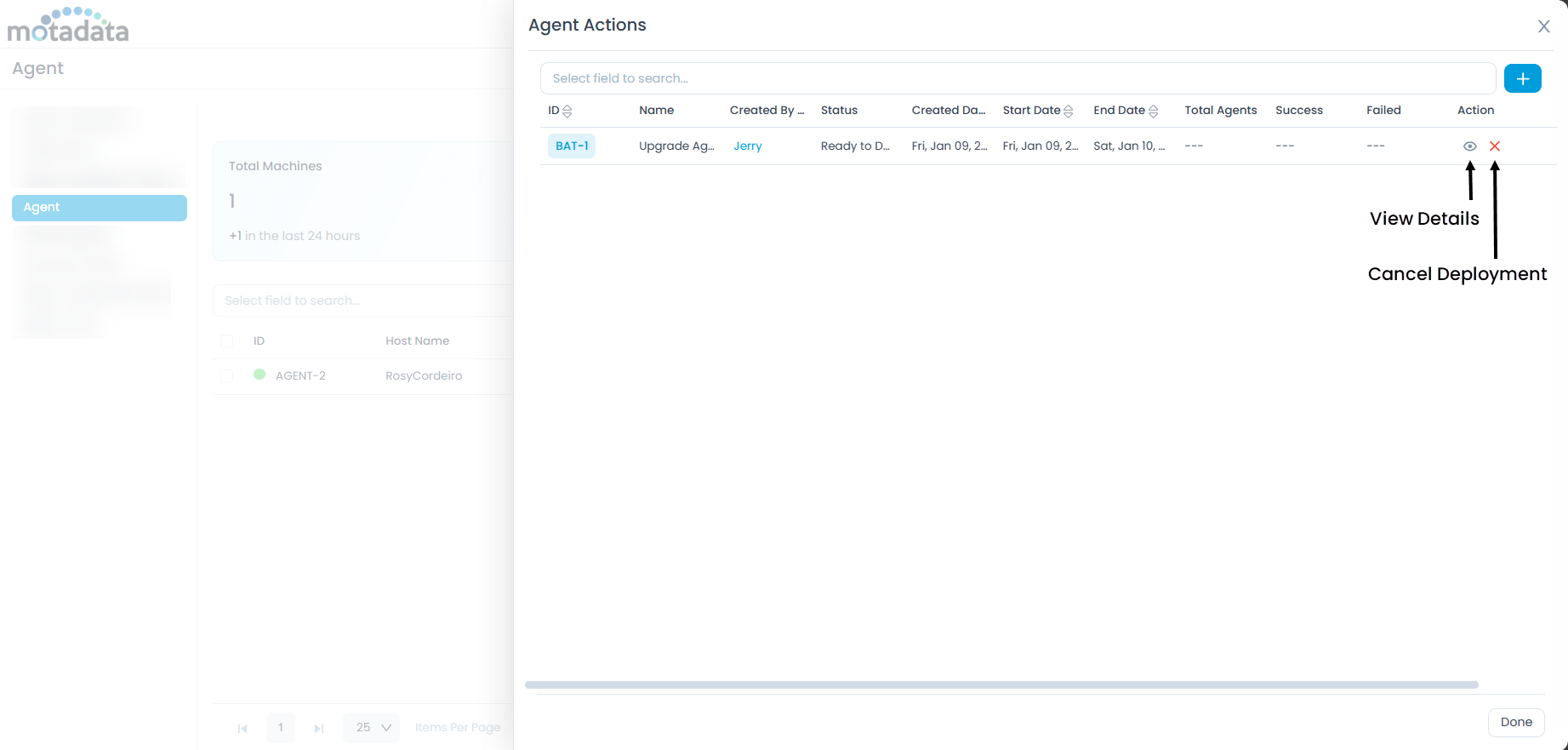Viewport: 1568px width, 750px height.
Task: Sort by the ID column arrows
Action: (567, 111)
